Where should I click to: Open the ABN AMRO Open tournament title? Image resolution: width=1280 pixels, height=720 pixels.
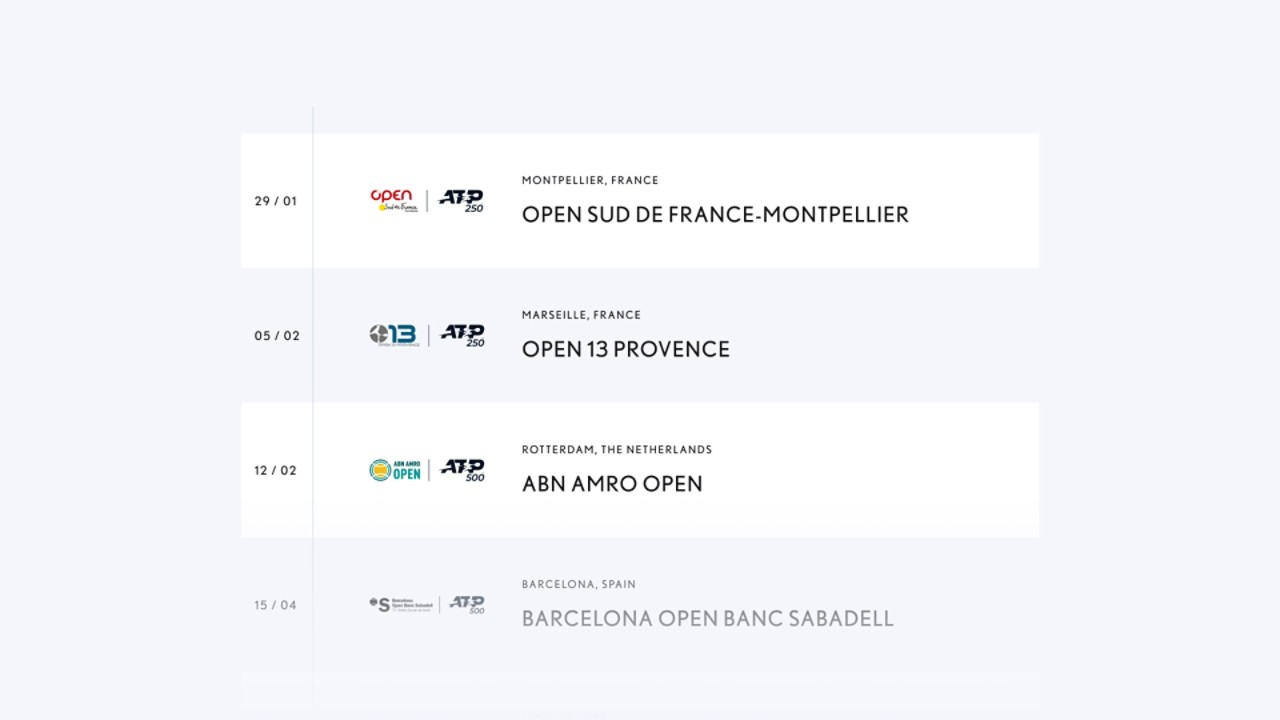tap(612, 484)
